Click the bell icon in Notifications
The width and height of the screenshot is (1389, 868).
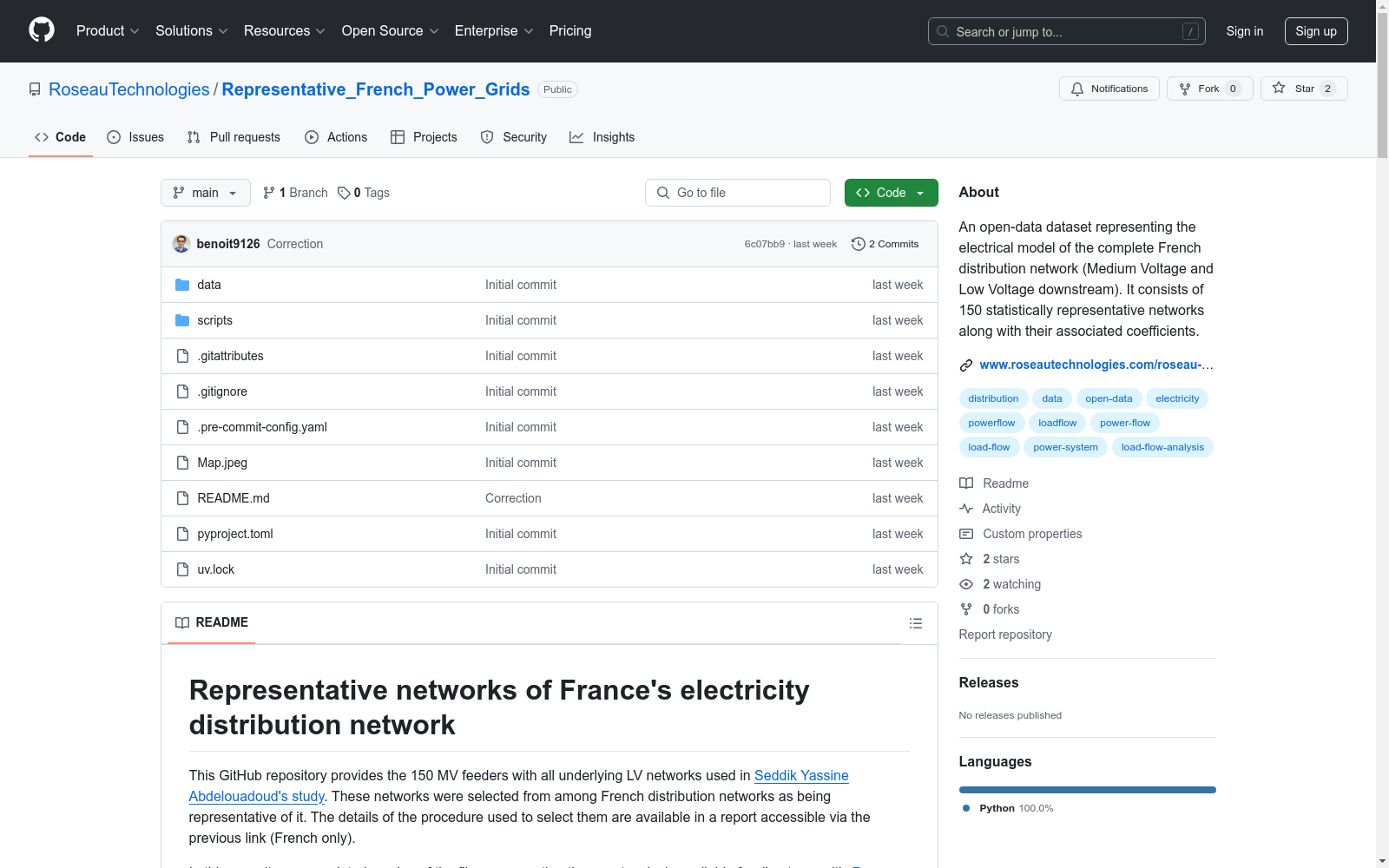tap(1077, 89)
